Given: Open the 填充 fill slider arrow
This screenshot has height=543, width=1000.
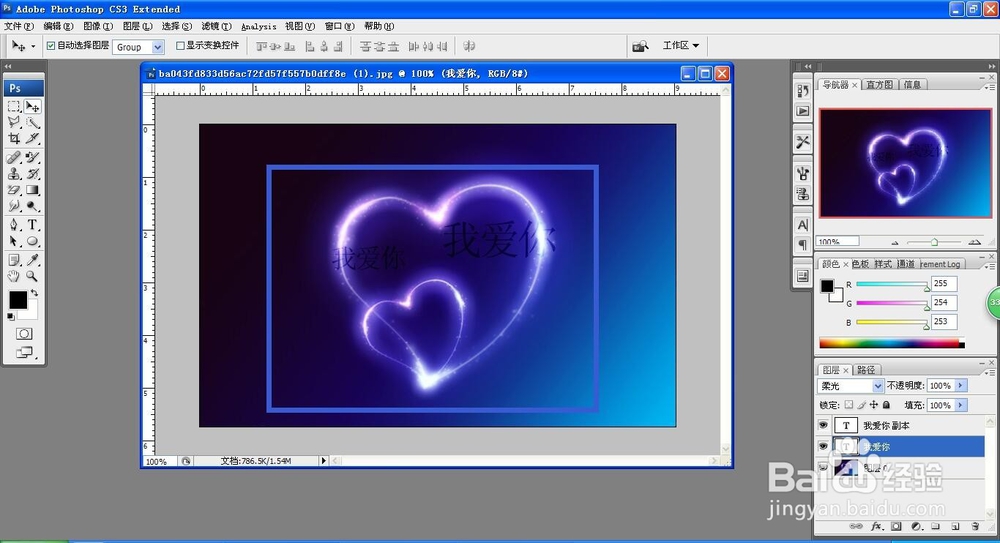Looking at the screenshot, I should (960, 405).
